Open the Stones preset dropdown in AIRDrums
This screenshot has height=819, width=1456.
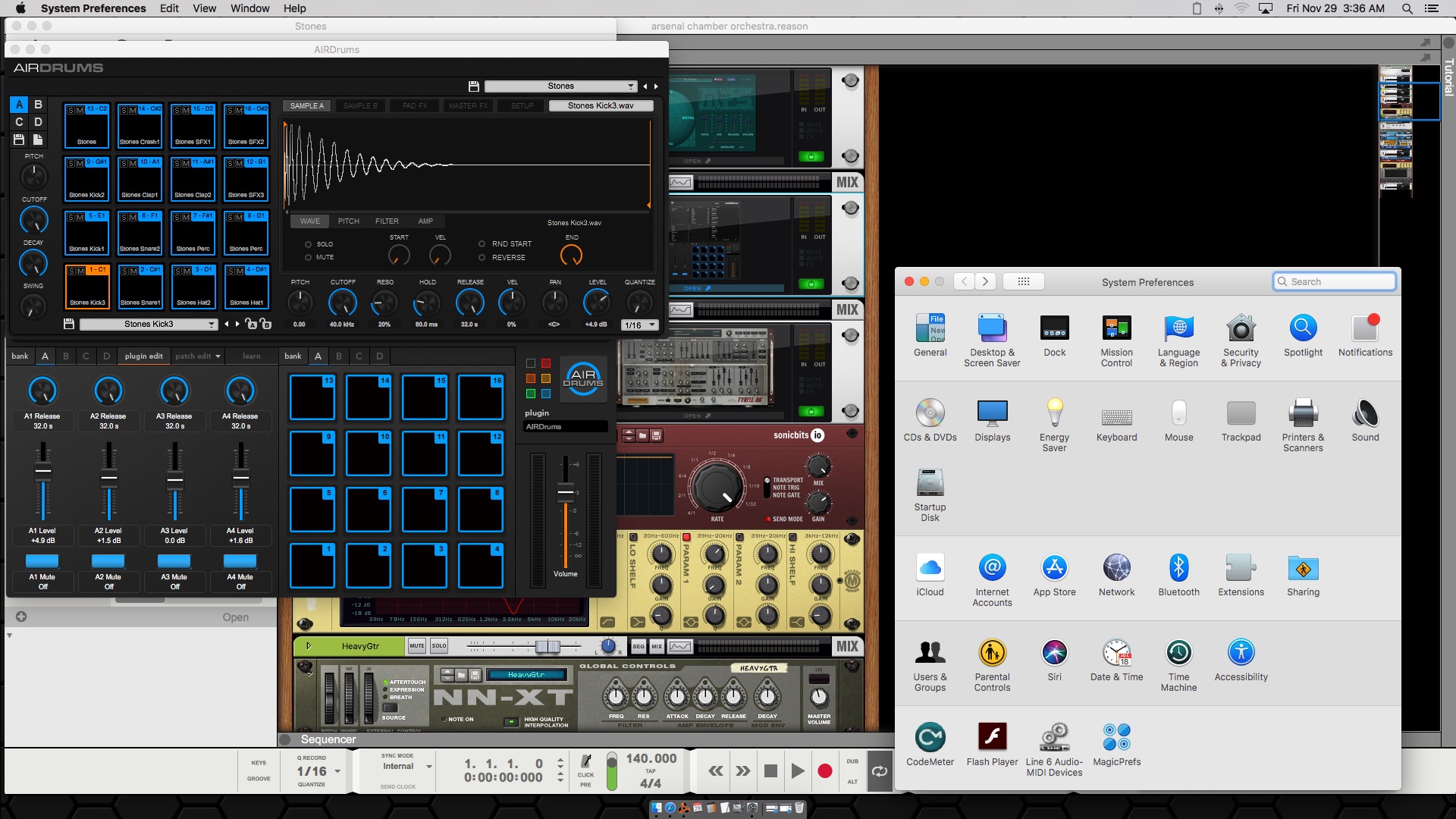pos(560,86)
